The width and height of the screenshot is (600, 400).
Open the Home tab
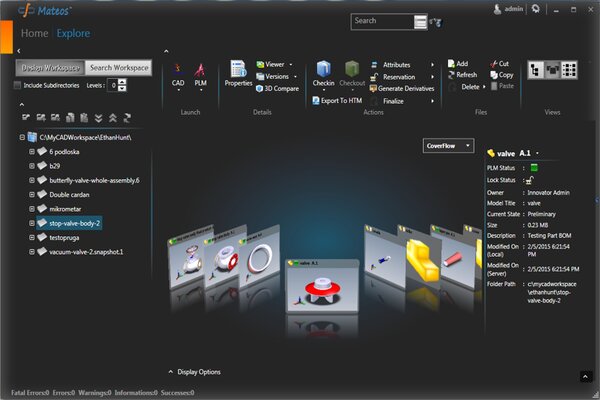(x=34, y=33)
